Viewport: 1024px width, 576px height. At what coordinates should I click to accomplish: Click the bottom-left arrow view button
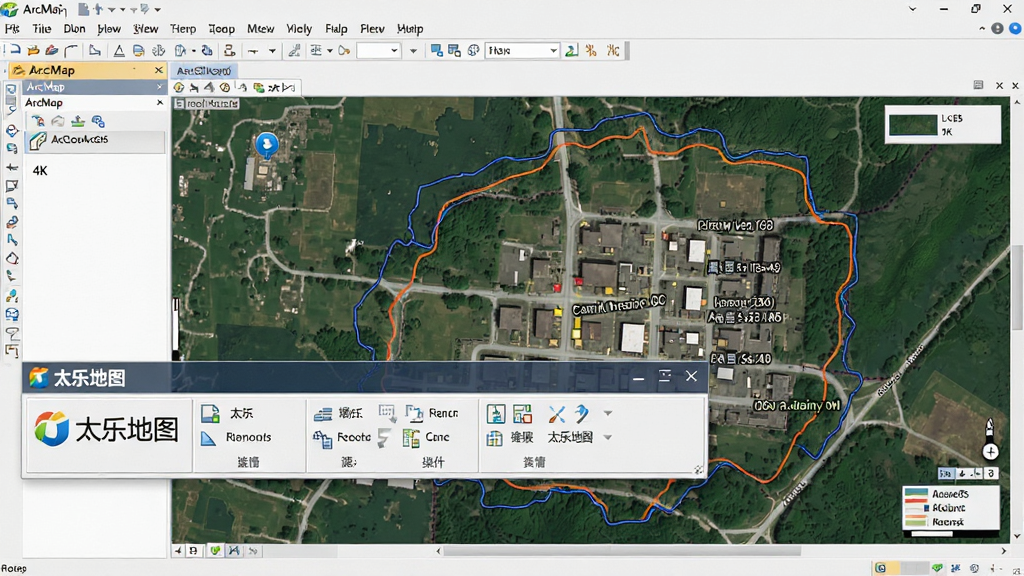click(178, 551)
